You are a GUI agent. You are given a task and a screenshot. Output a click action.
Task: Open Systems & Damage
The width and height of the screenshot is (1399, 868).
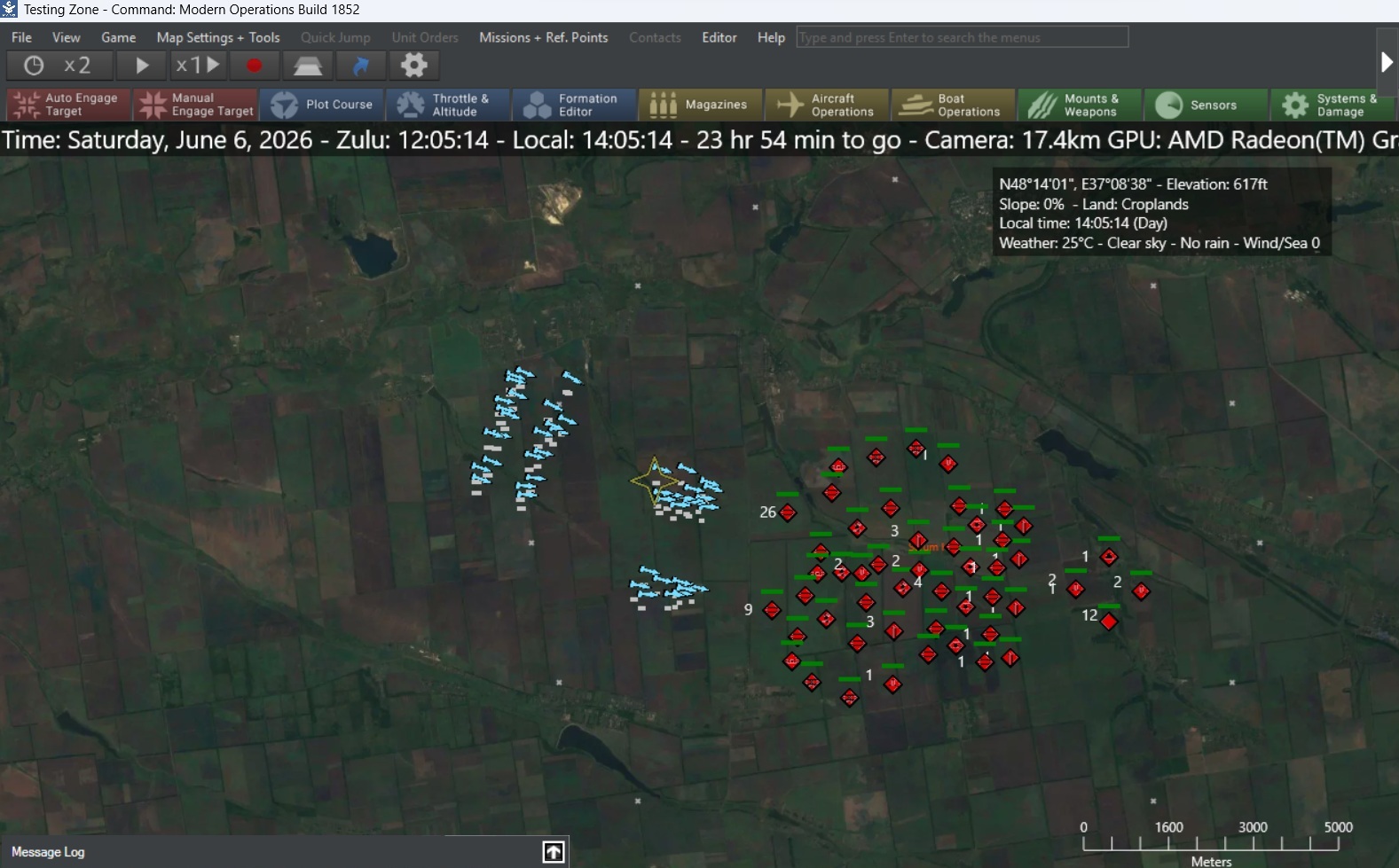click(1332, 105)
